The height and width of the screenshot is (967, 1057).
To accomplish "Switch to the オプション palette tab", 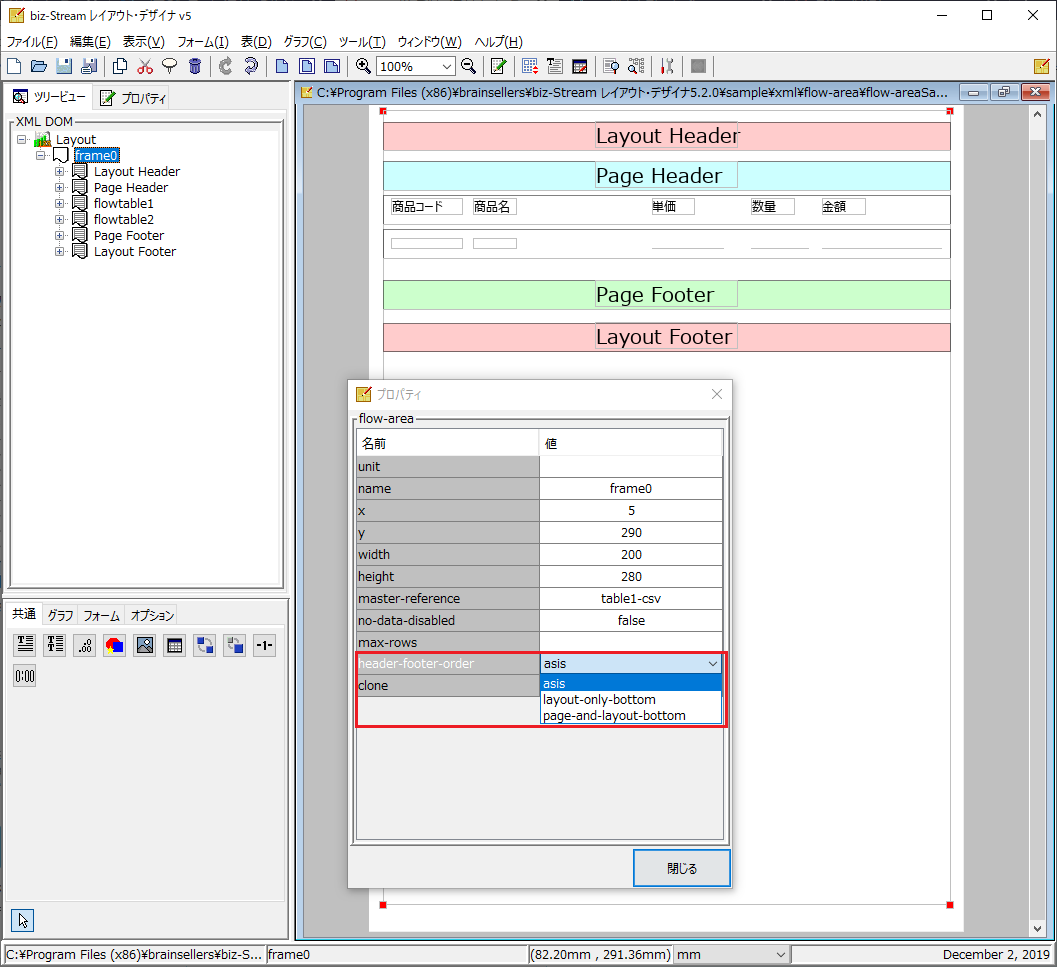I will tap(152, 615).
